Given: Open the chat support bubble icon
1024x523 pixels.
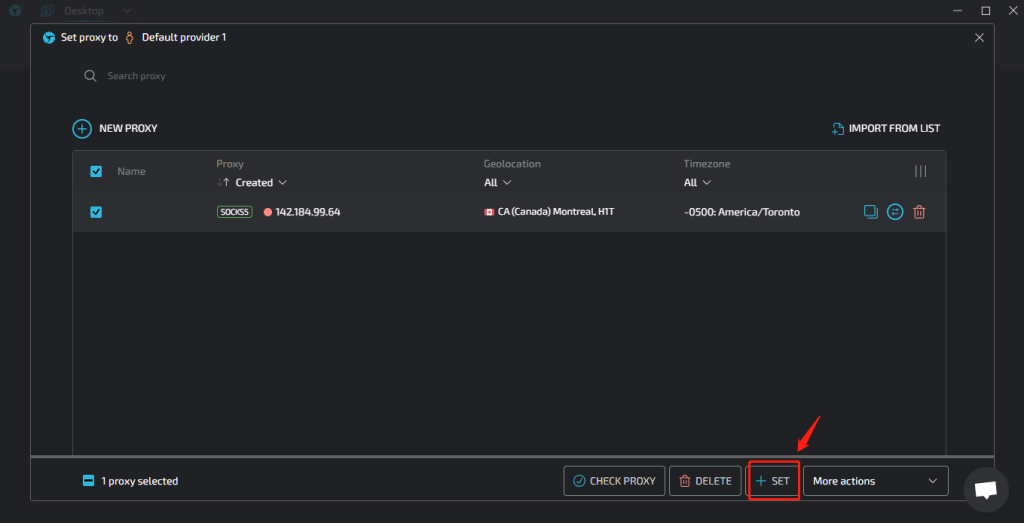Looking at the screenshot, I should pyautogui.click(x=986, y=490).
